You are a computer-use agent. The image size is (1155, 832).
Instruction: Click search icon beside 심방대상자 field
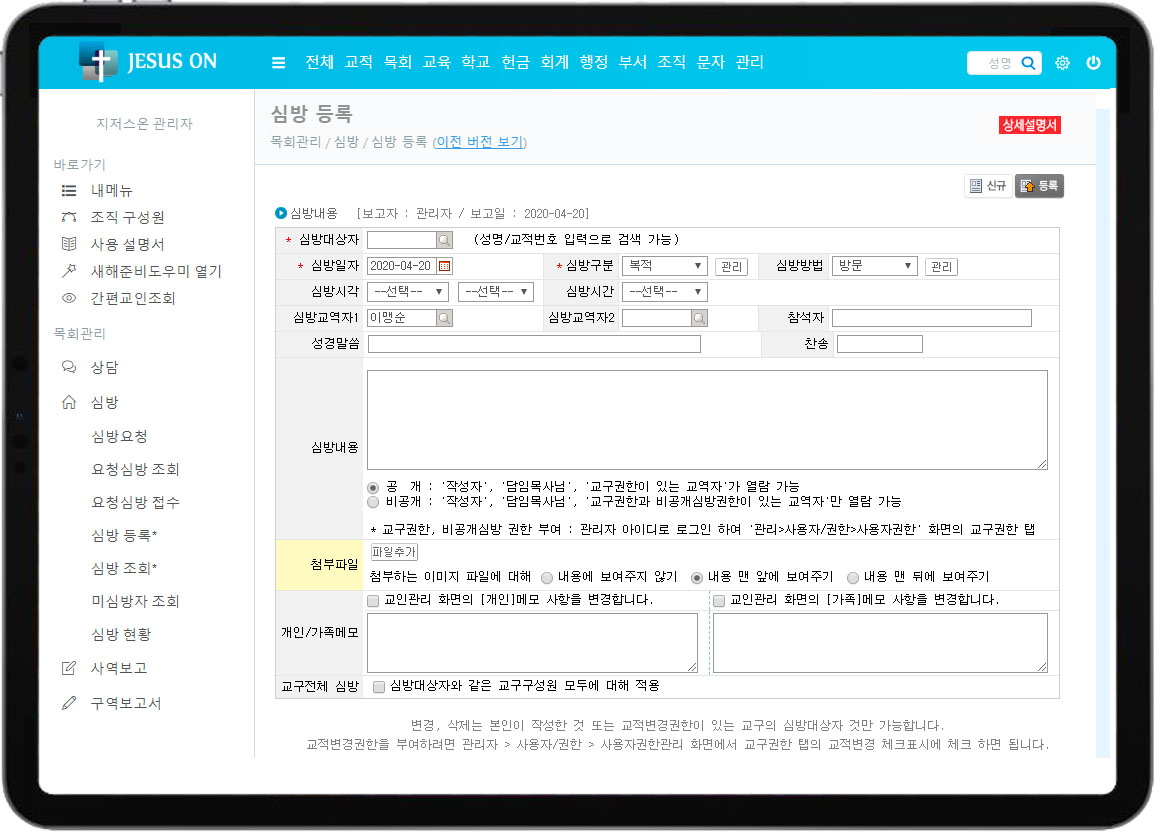[444, 240]
